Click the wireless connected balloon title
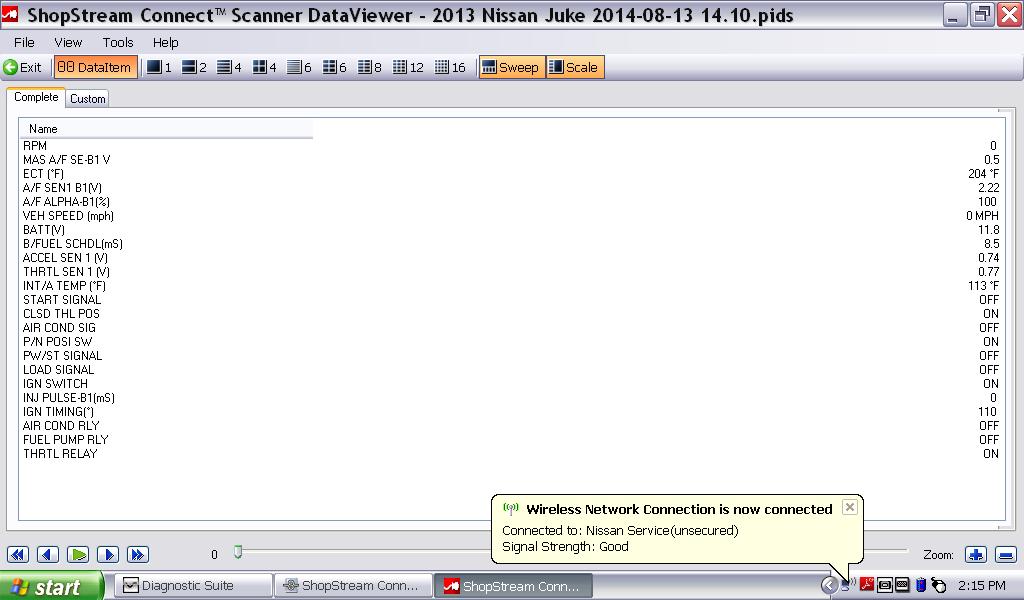Viewport: 1024px width, 600px height. click(x=679, y=509)
